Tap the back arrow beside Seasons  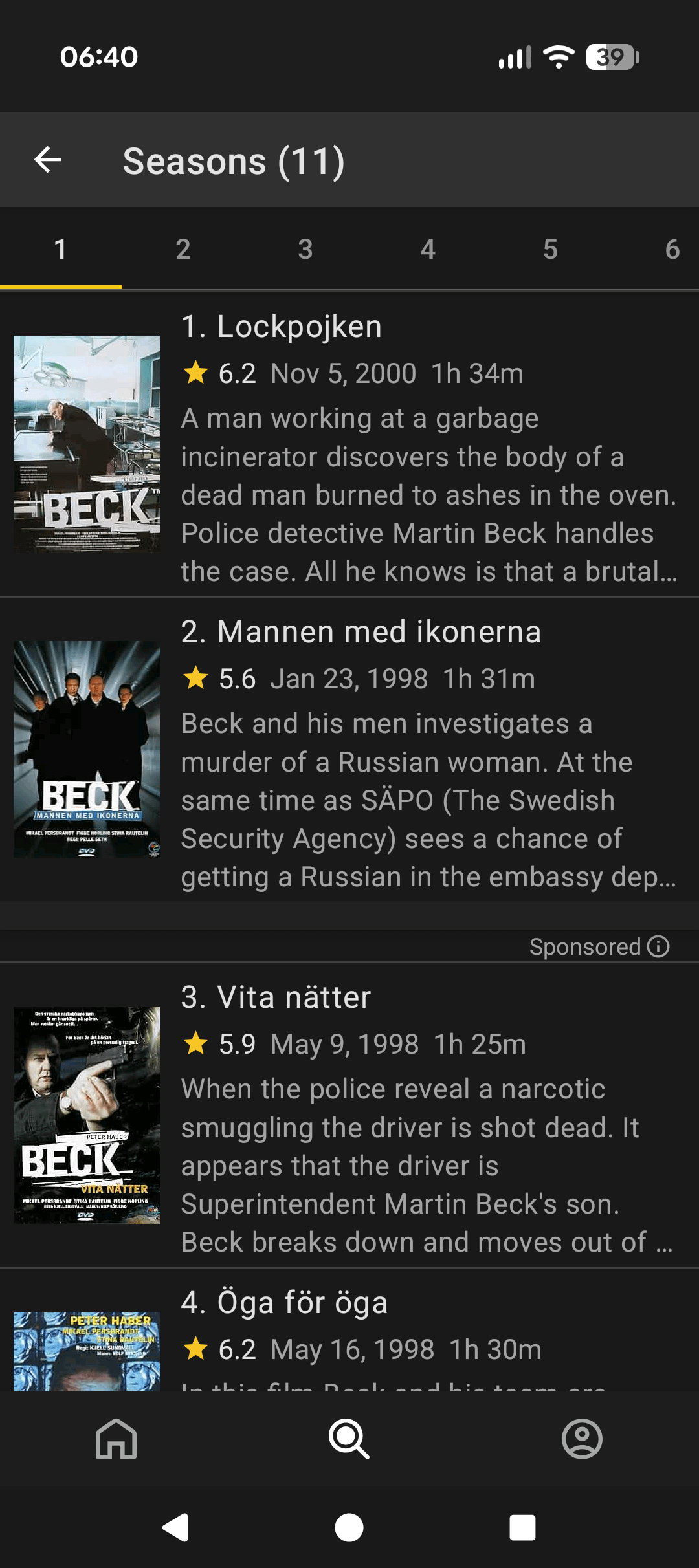pos(48,160)
